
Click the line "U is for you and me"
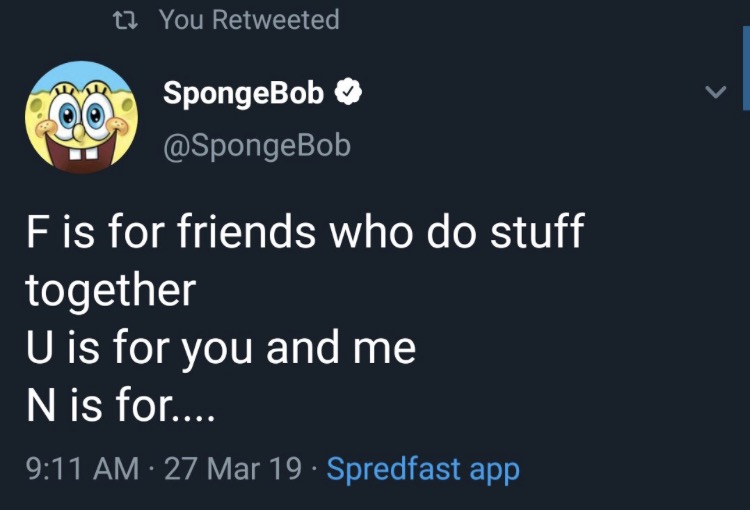click(x=220, y=348)
